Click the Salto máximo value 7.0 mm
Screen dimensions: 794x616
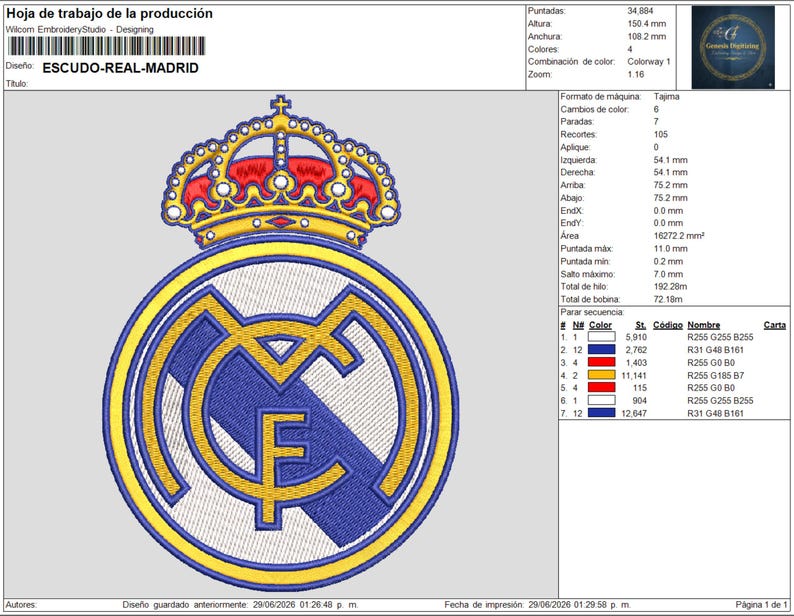[668, 274]
